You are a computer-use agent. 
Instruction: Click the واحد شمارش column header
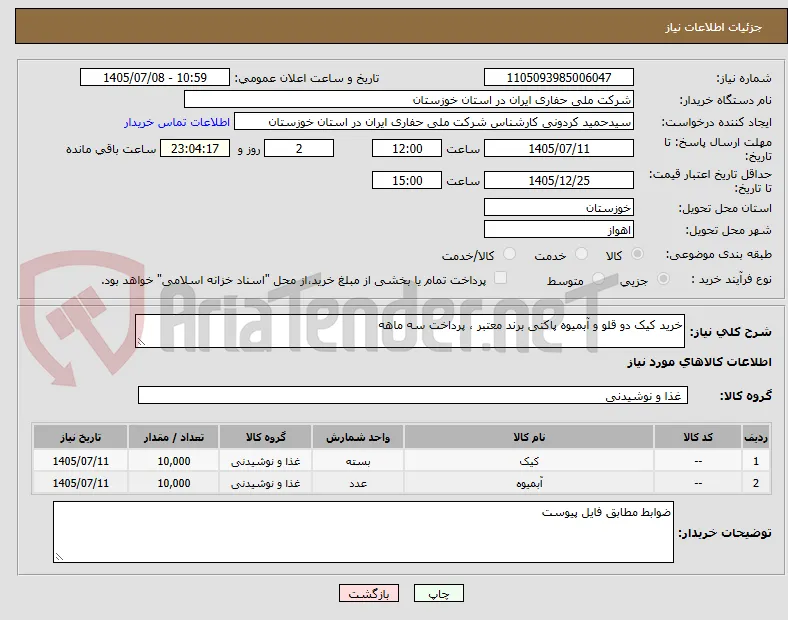point(358,437)
